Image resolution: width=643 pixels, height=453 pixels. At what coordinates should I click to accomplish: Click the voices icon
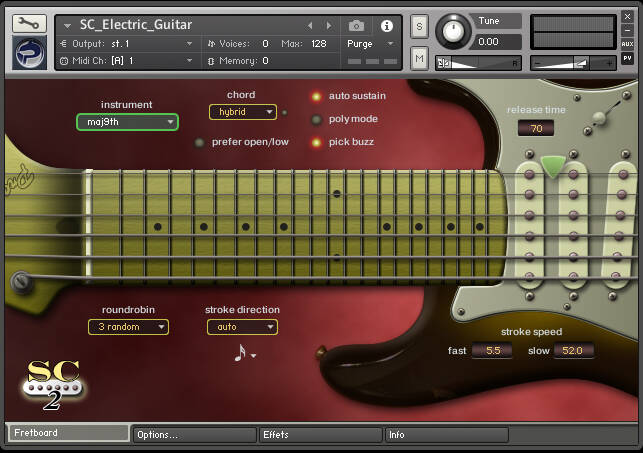pos(211,43)
